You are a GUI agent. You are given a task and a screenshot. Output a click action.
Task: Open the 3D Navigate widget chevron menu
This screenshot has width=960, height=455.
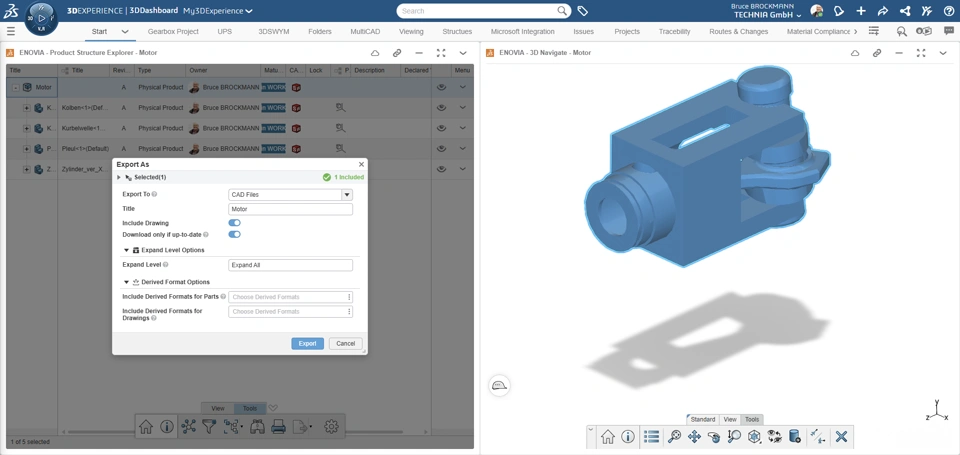pyautogui.click(x=943, y=53)
